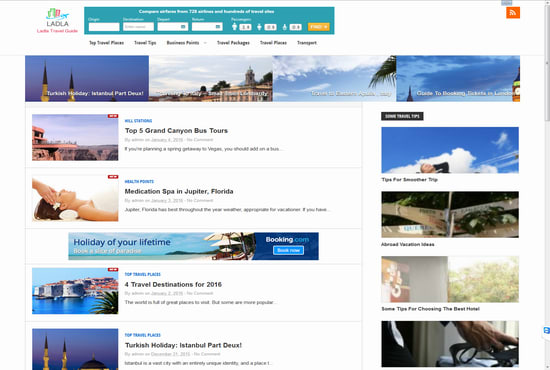This screenshot has width=550, height=370.
Task: Click No Comment under Grand Canyon article
Action: [200, 140]
